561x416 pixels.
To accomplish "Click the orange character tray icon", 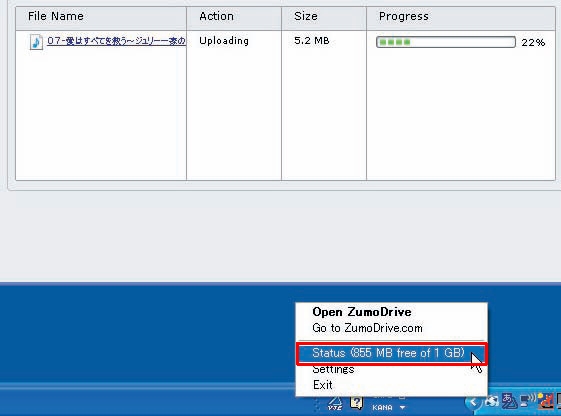I will [546, 401].
